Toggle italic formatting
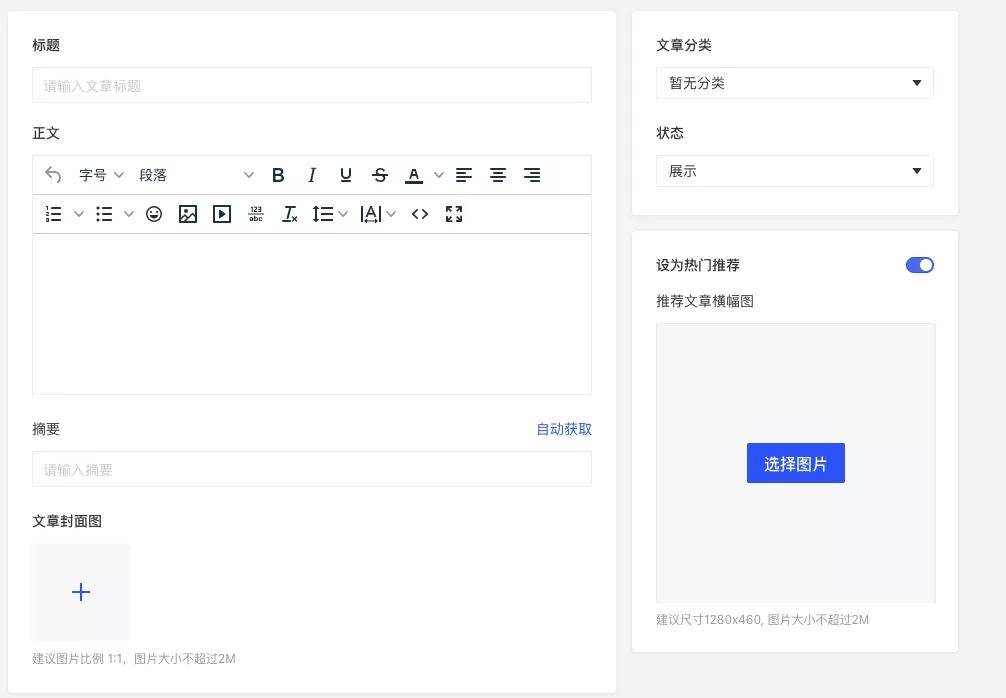Viewport: 1006px width, 698px height. [x=312, y=175]
